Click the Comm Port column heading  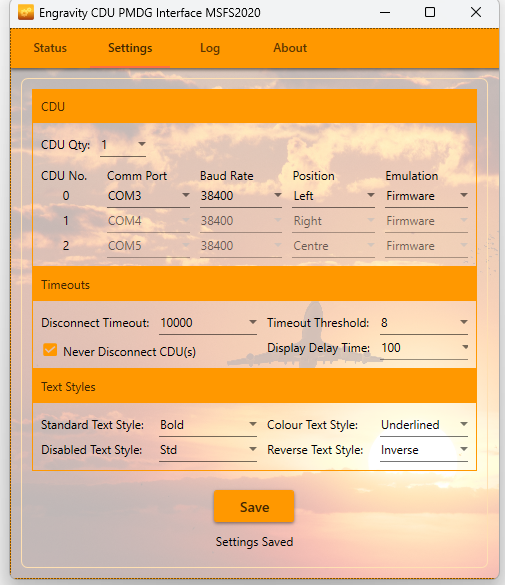point(137,176)
